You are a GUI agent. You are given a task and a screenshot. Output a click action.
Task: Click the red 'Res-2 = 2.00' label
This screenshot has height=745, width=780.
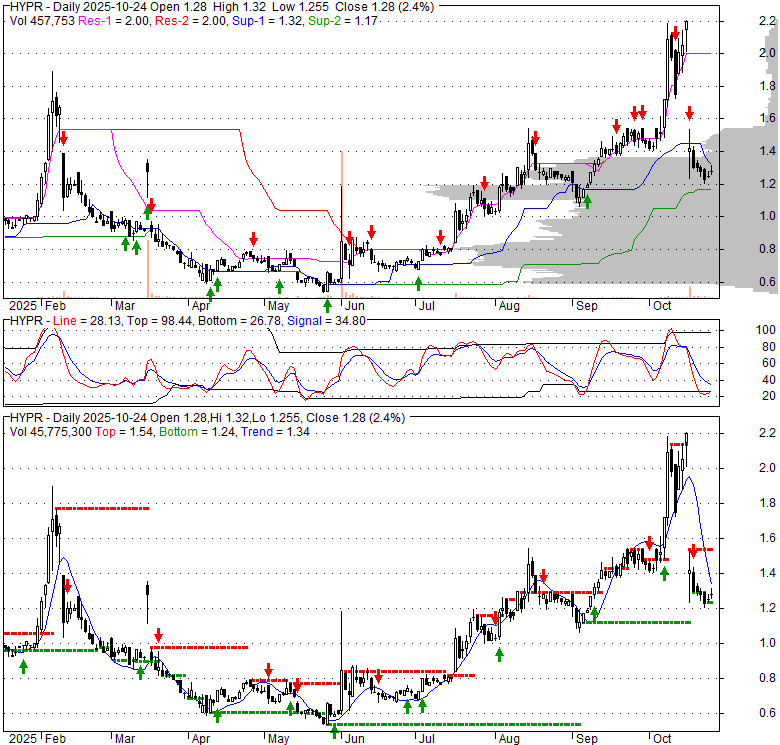click(191, 21)
